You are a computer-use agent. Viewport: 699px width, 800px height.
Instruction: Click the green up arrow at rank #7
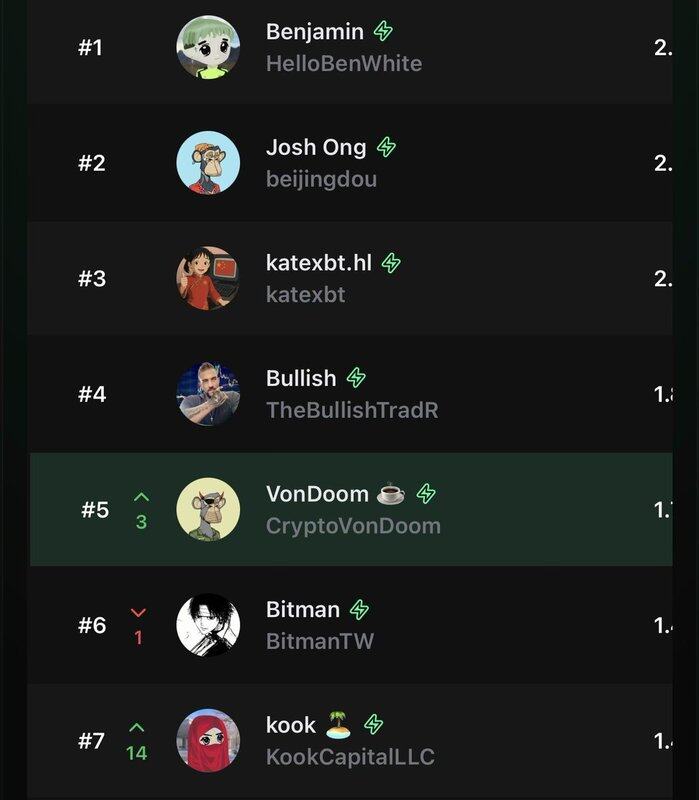tap(137, 727)
